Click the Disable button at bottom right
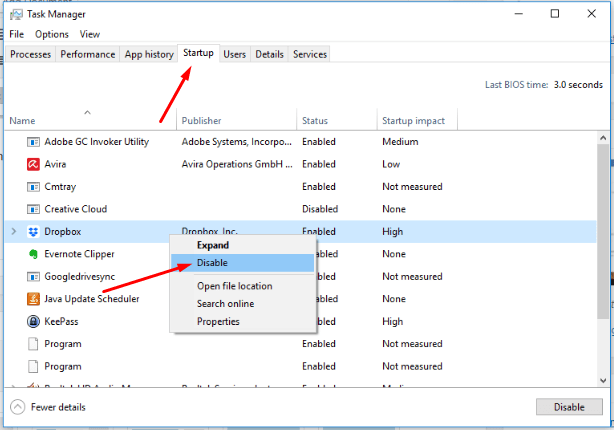 (569, 407)
